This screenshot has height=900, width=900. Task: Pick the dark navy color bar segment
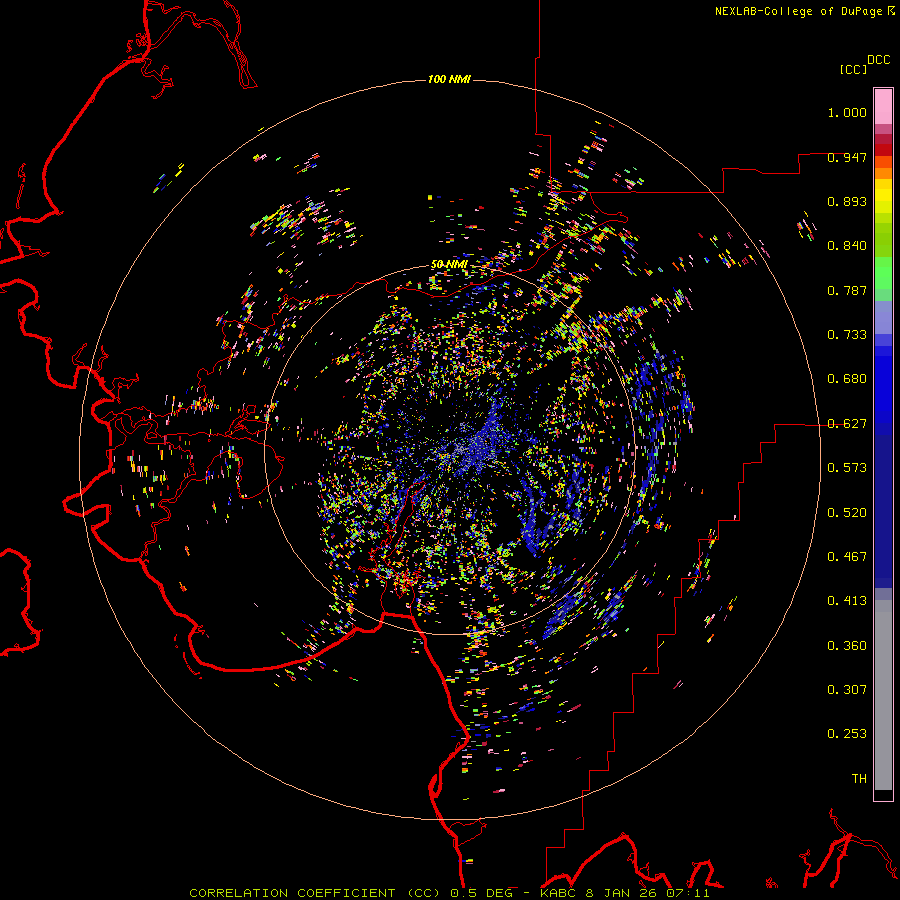pyautogui.click(x=883, y=511)
